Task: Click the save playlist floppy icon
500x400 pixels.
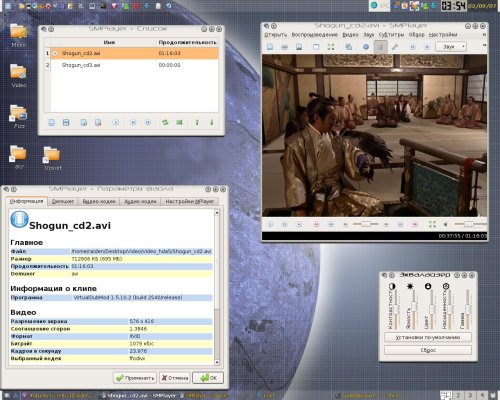Action: [66, 122]
